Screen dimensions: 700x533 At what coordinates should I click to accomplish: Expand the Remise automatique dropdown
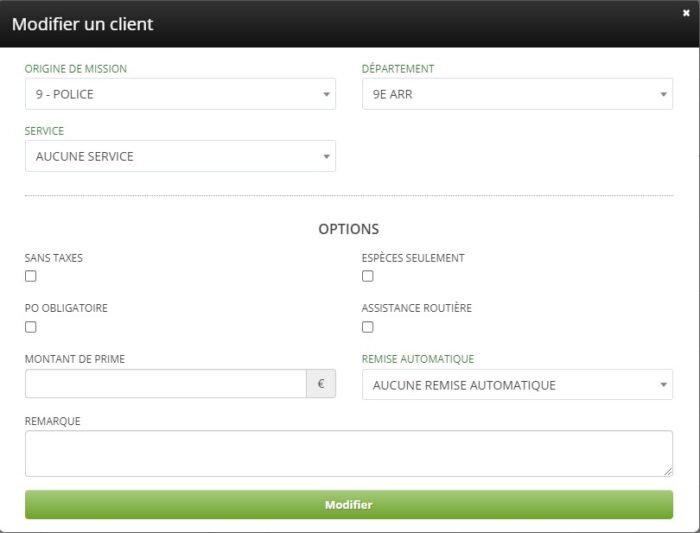[x=517, y=385]
